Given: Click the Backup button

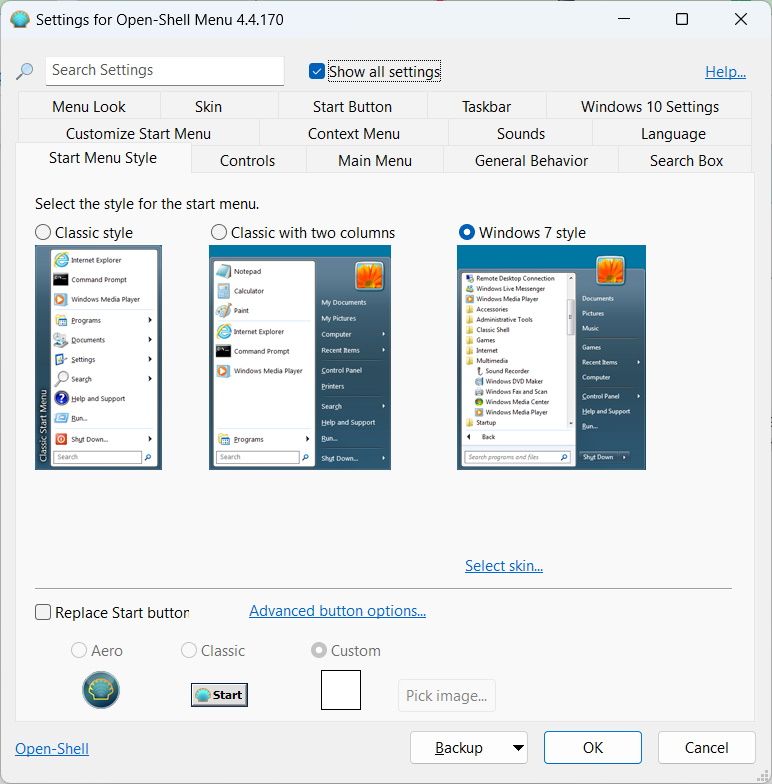Looking at the screenshot, I should tap(459, 748).
